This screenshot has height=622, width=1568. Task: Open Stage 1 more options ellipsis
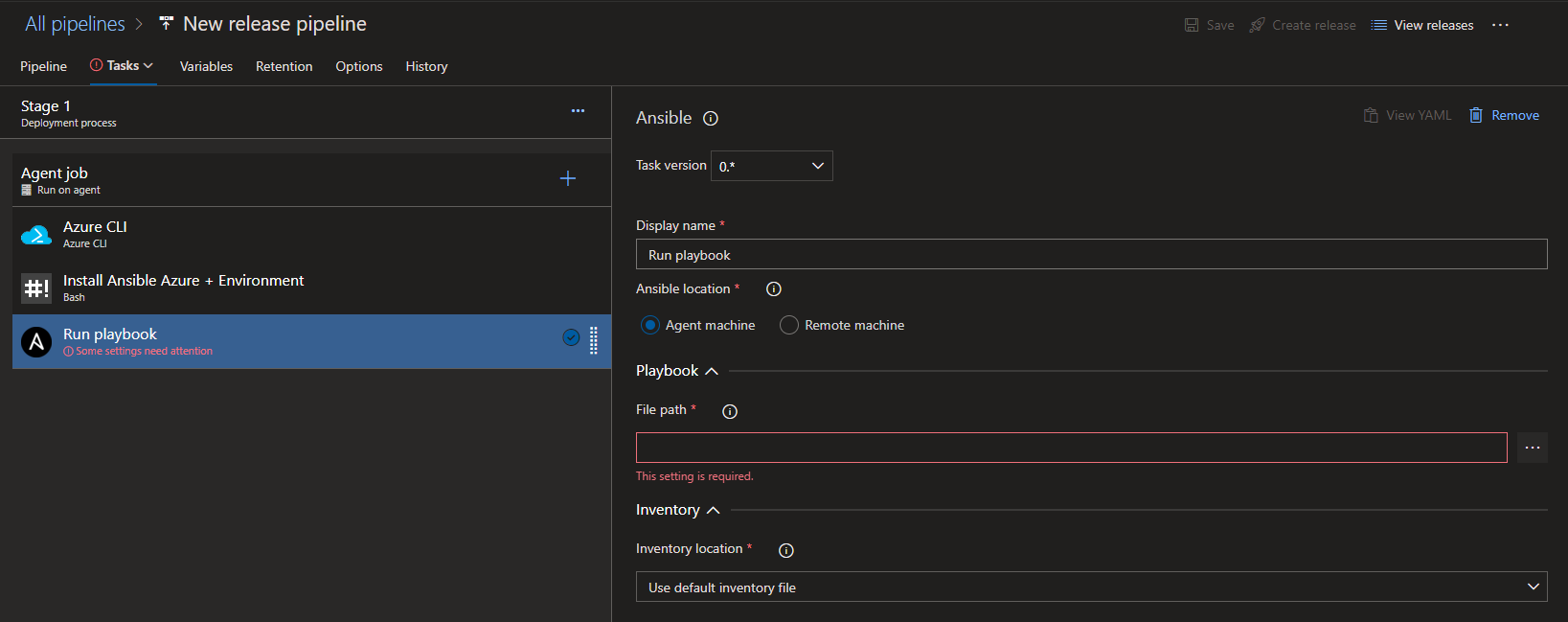[578, 111]
